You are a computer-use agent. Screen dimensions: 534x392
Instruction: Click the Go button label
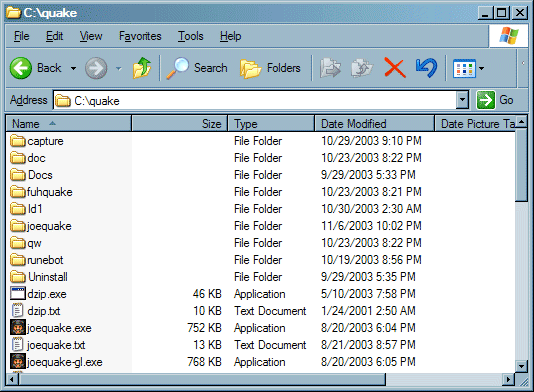coord(506,100)
